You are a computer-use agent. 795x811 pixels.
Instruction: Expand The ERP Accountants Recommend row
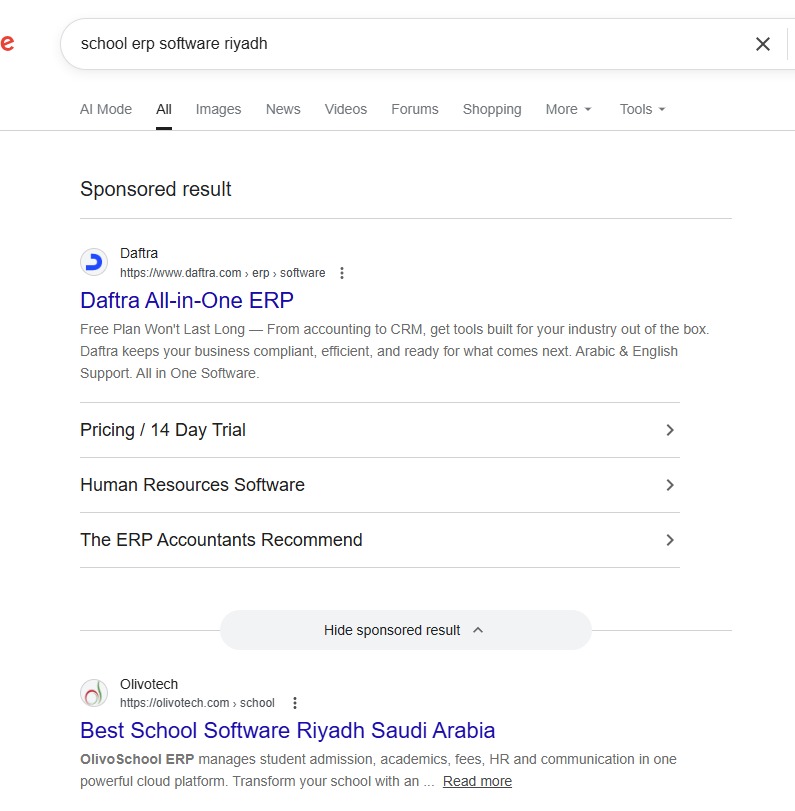point(380,540)
